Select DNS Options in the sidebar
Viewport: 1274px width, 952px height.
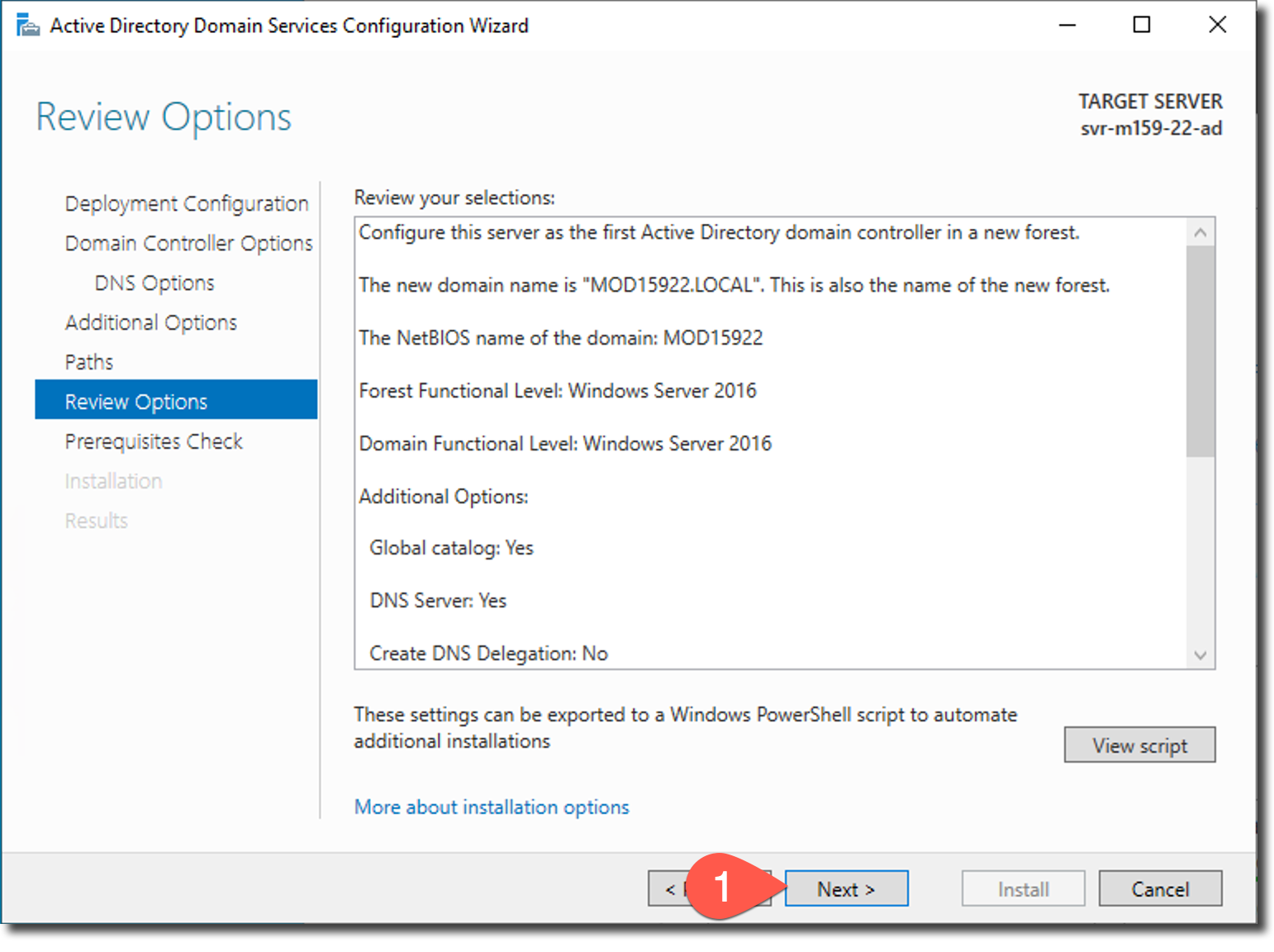(154, 283)
